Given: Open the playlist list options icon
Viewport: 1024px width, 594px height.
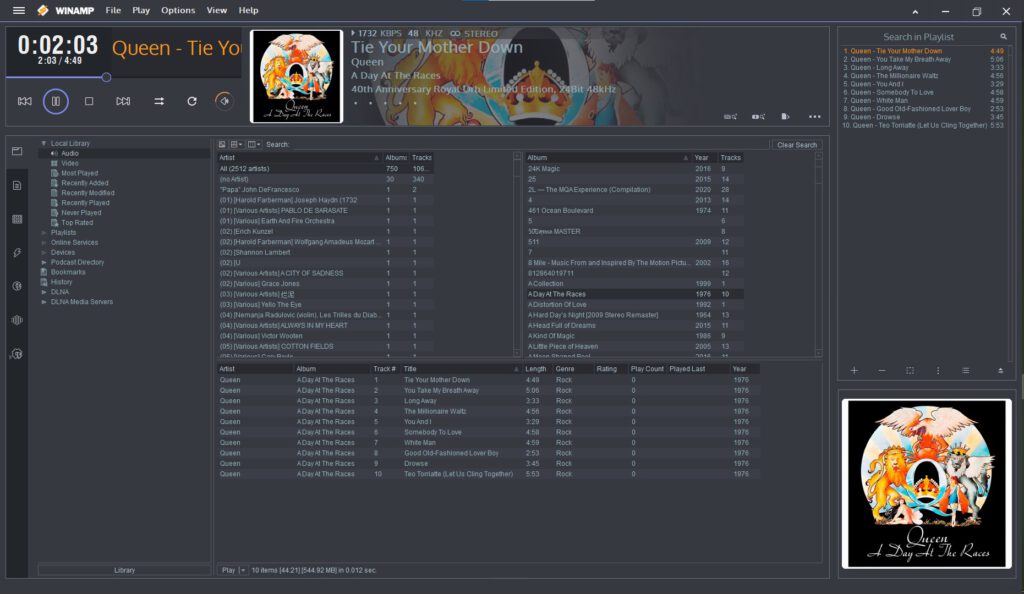Looking at the screenshot, I should tap(966, 370).
